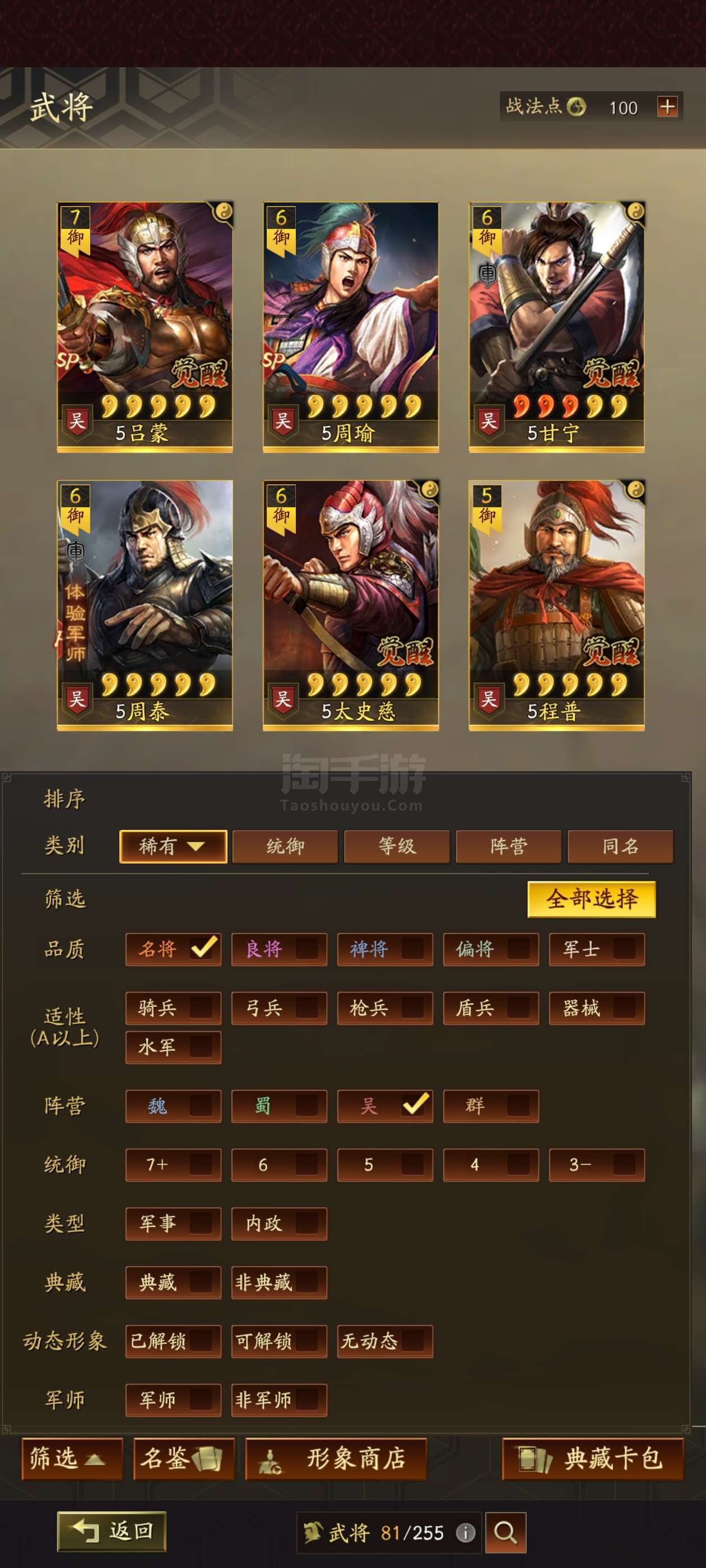Select the 周瑜 general card

click(351, 327)
